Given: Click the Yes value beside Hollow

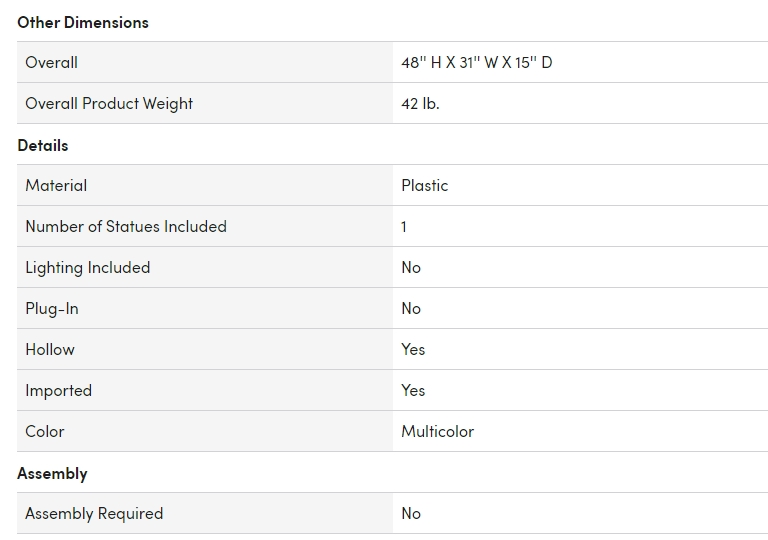Looking at the screenshot, I should point(413,349).
